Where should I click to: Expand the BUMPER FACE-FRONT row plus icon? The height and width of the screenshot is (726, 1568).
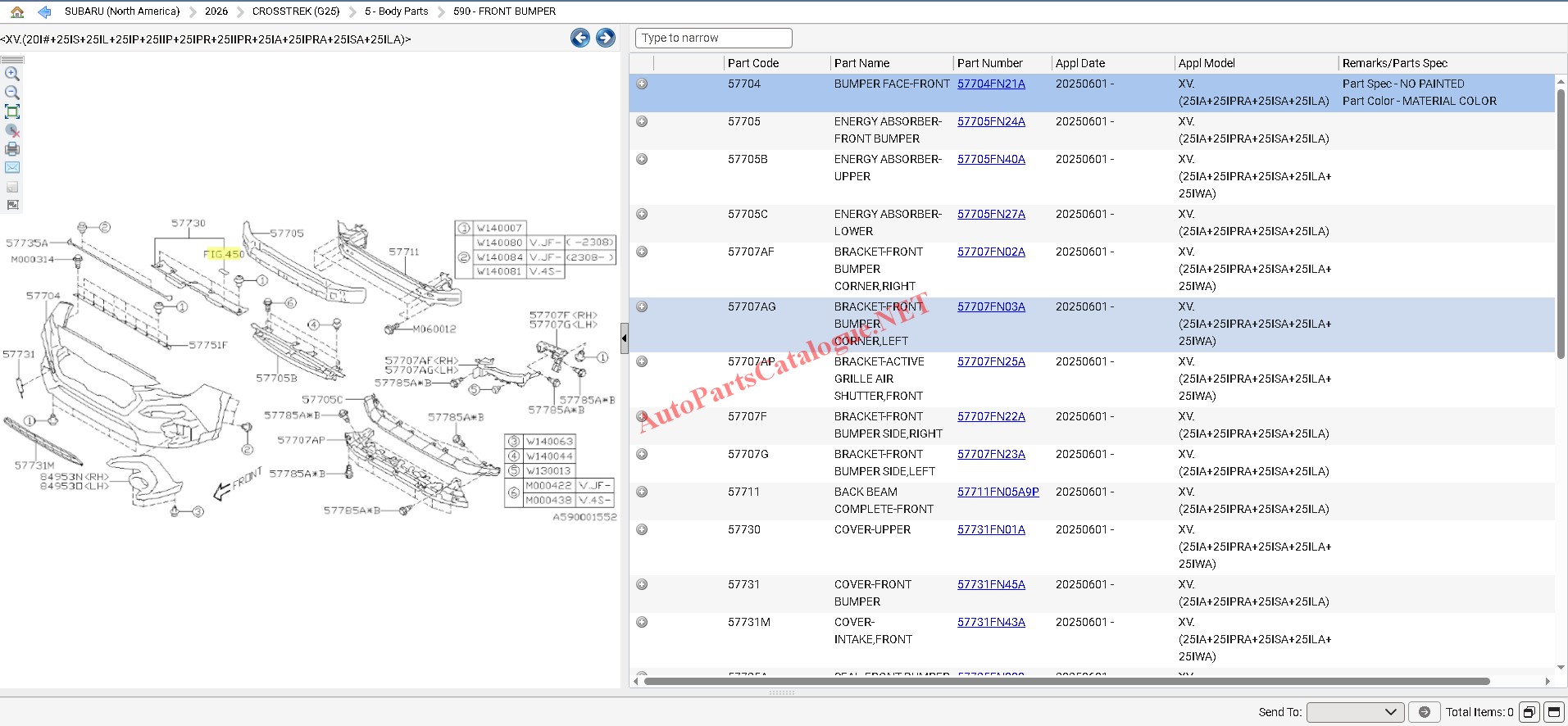point(642,84)
